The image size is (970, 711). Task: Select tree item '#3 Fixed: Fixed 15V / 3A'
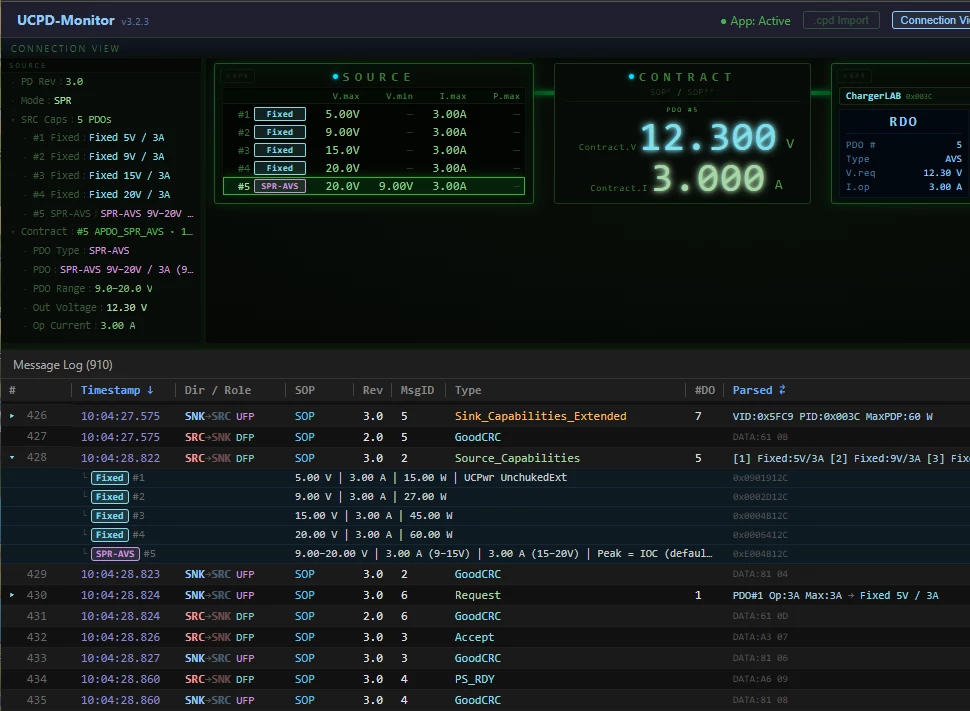pos(101,176)
